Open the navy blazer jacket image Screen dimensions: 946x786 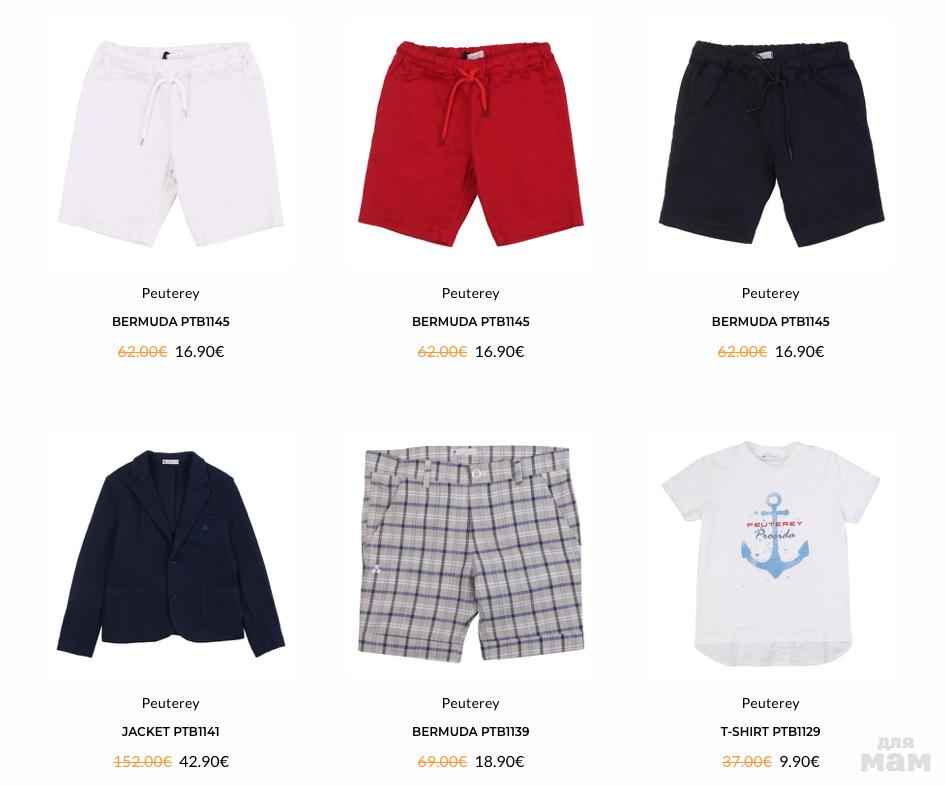pos(171,553)
